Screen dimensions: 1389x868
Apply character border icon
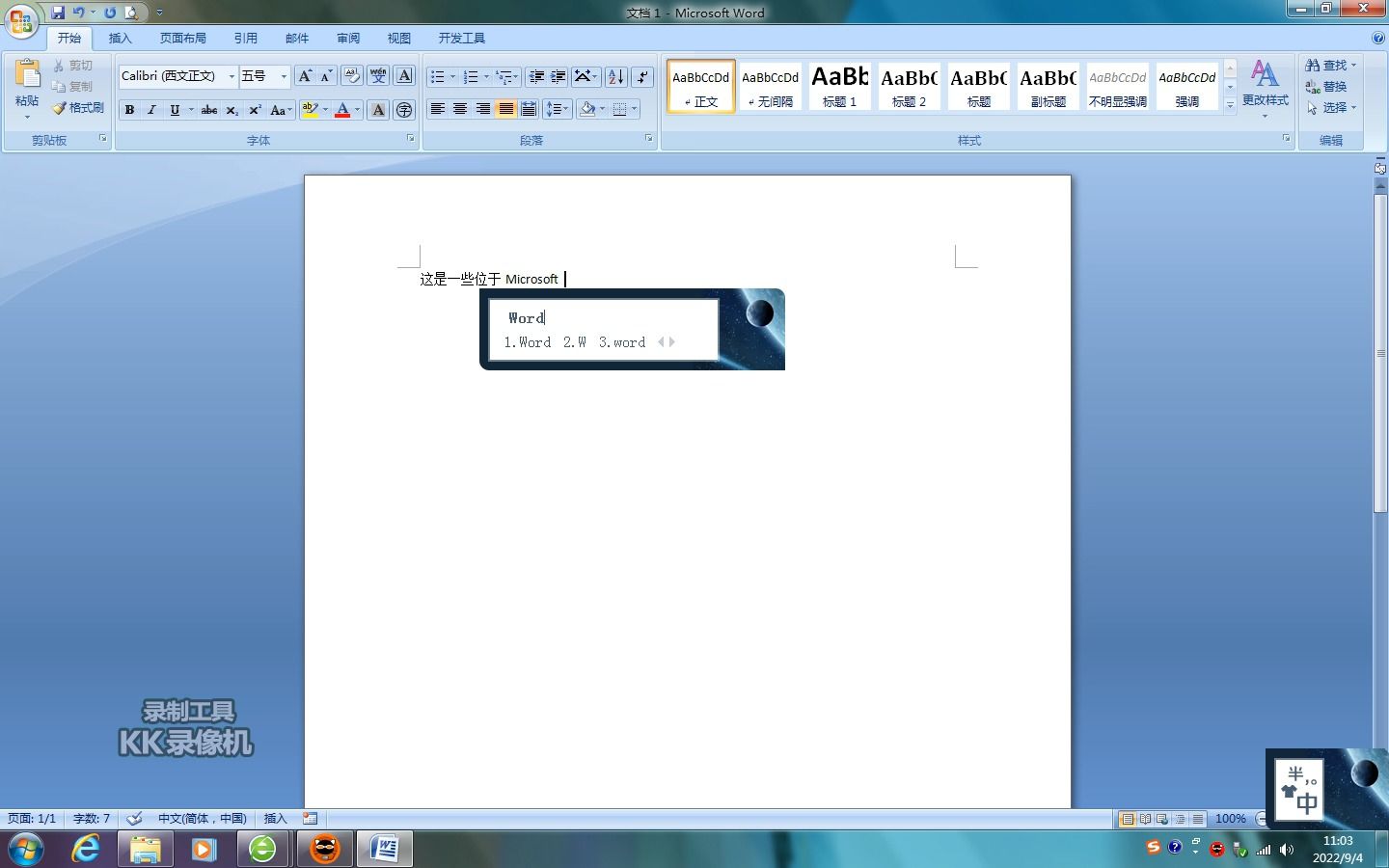pyautogui.click(x=404, y=76)
